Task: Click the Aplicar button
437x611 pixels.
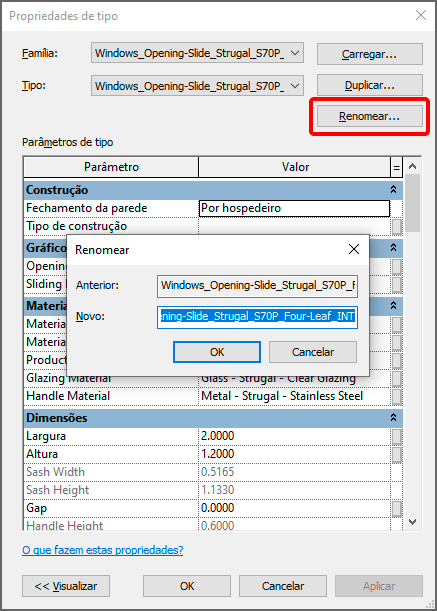Action: [x=379, y=586]
